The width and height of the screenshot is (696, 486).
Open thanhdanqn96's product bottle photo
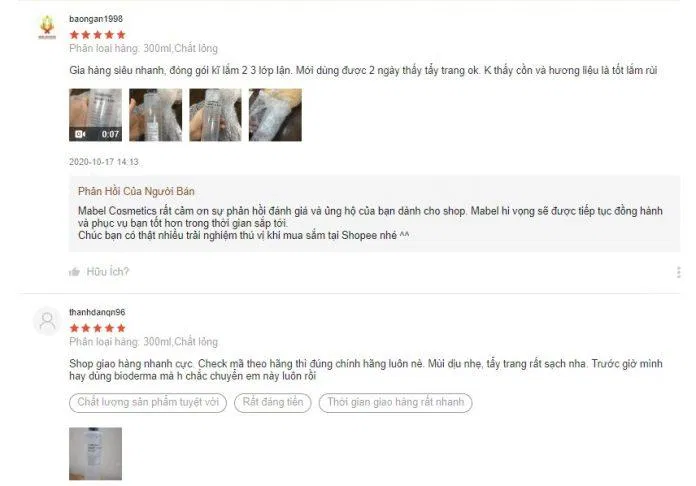[x=95, y=454]
